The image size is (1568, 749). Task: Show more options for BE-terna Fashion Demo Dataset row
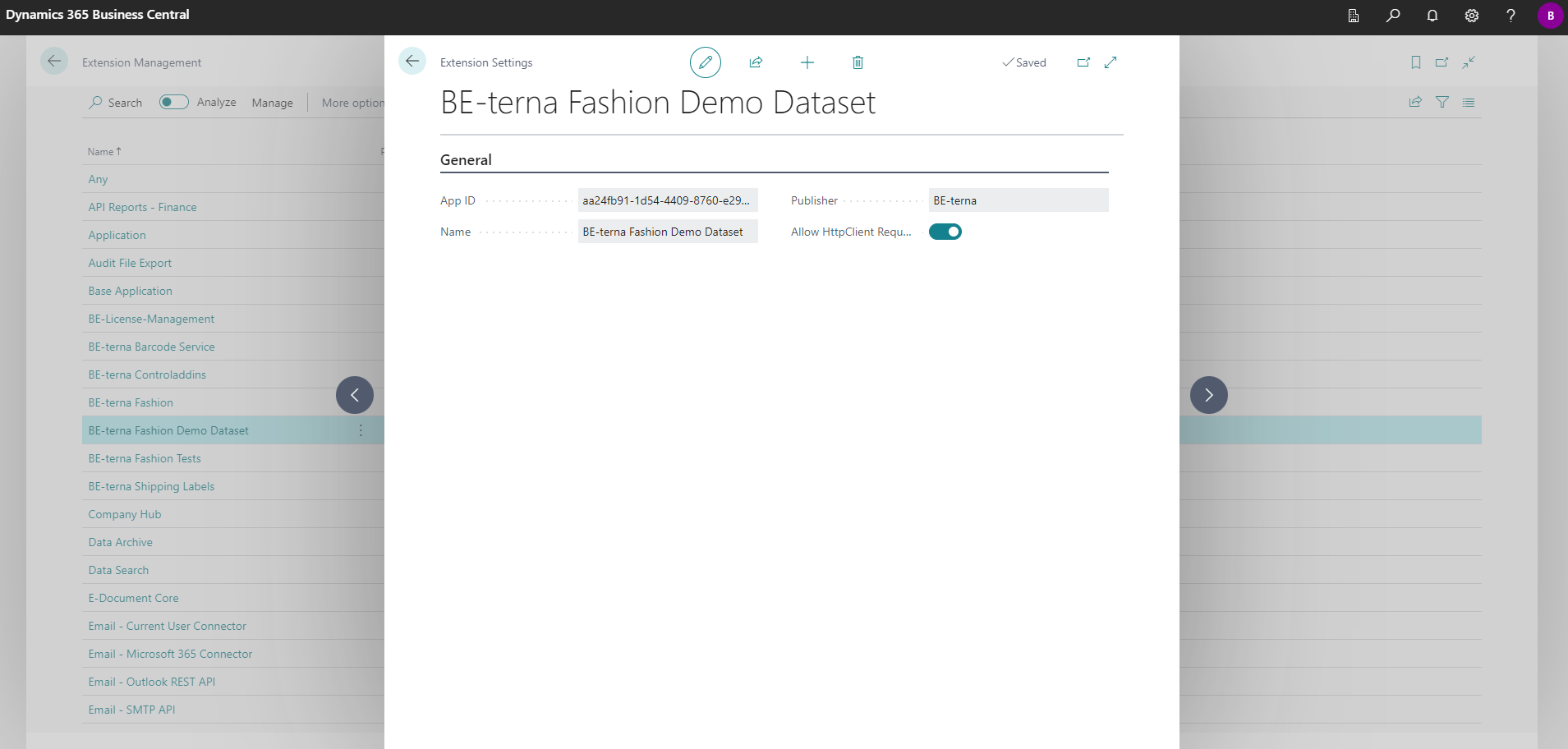(361, 430)
